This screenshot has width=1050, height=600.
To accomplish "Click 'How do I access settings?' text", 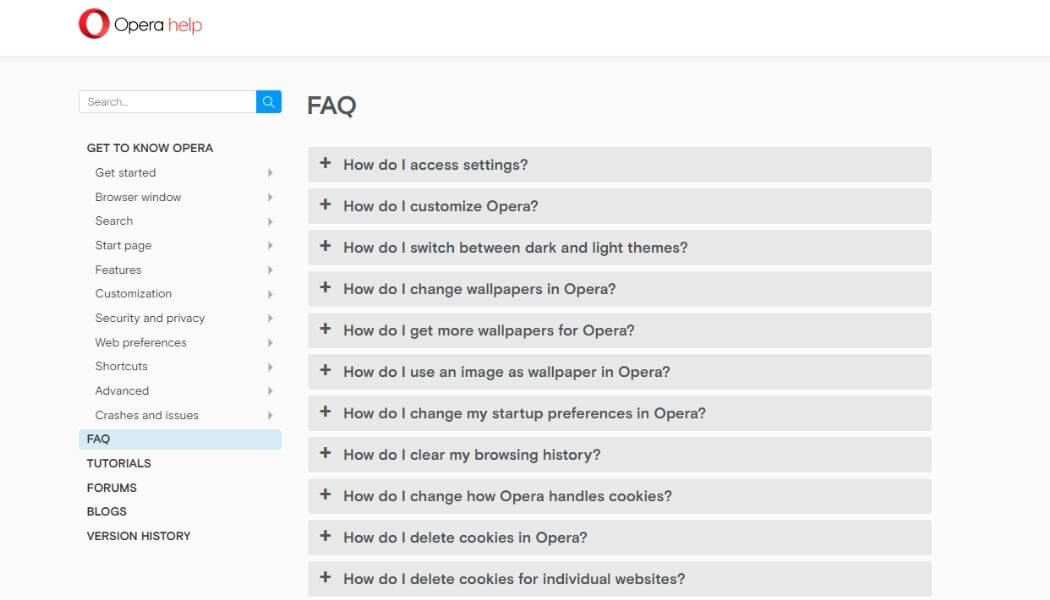I will tap(435, 165).
